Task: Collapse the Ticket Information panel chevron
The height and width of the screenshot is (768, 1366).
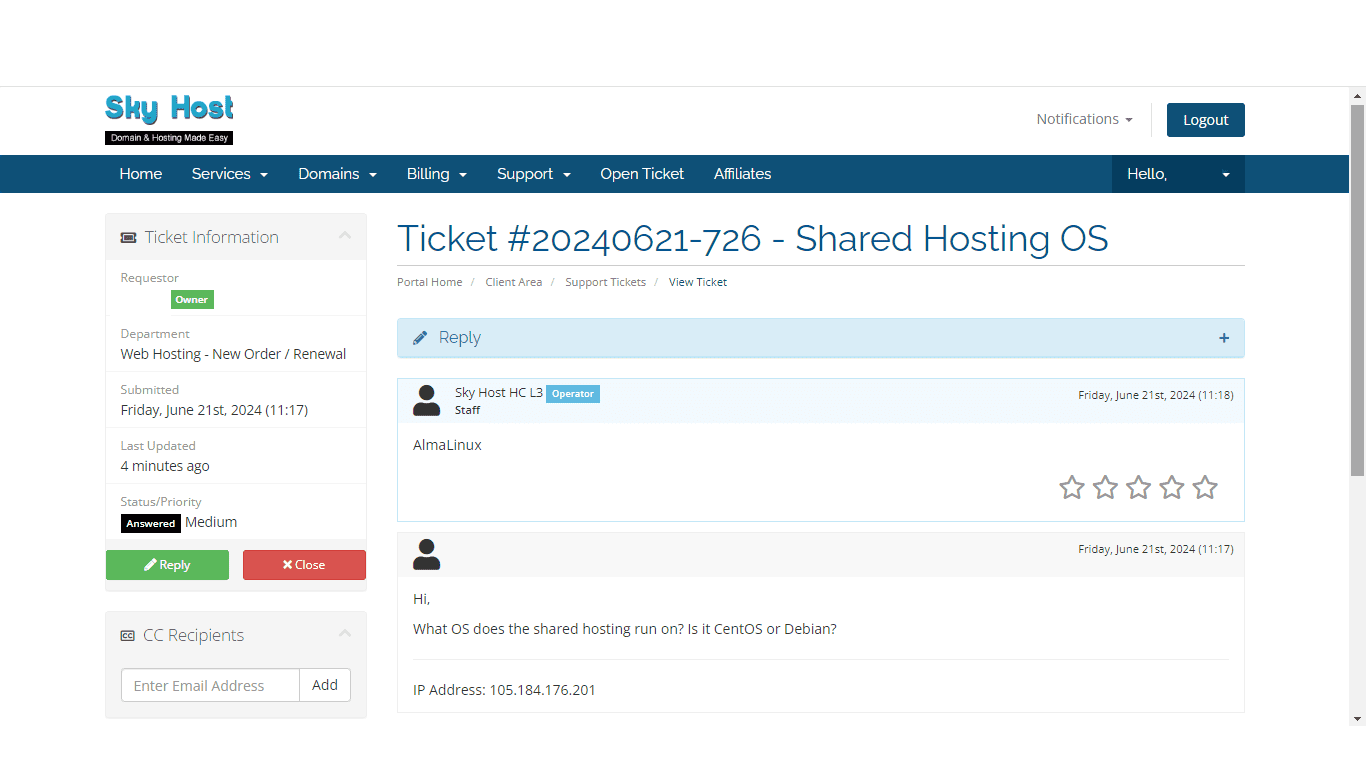Action: coord(345,236)
